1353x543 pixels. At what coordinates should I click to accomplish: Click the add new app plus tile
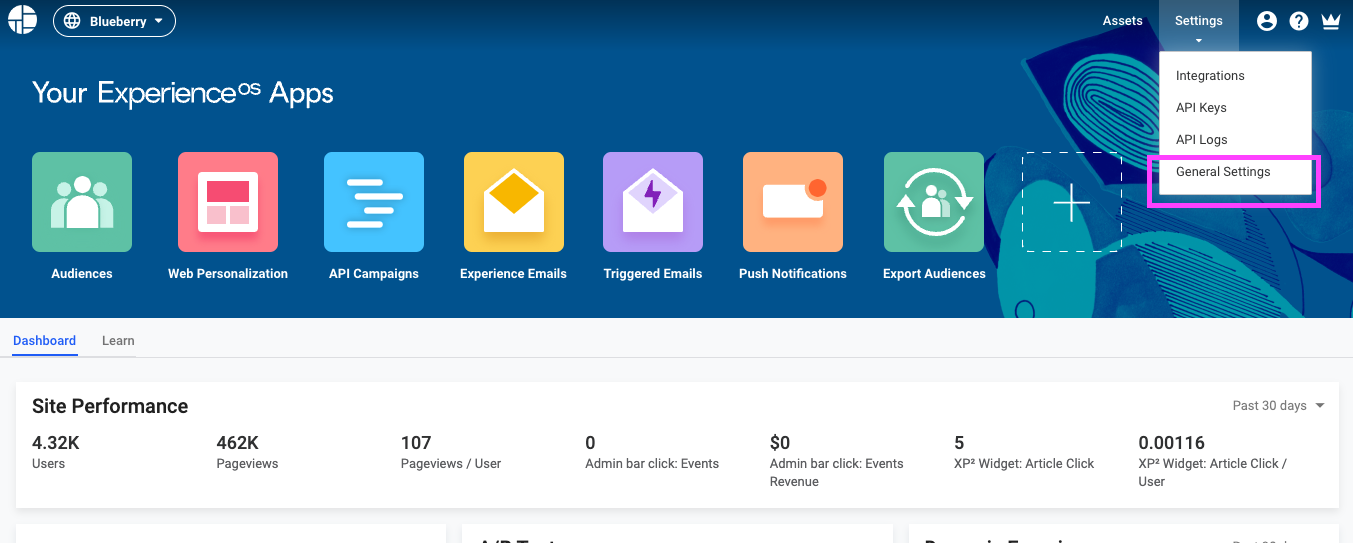1072,202
